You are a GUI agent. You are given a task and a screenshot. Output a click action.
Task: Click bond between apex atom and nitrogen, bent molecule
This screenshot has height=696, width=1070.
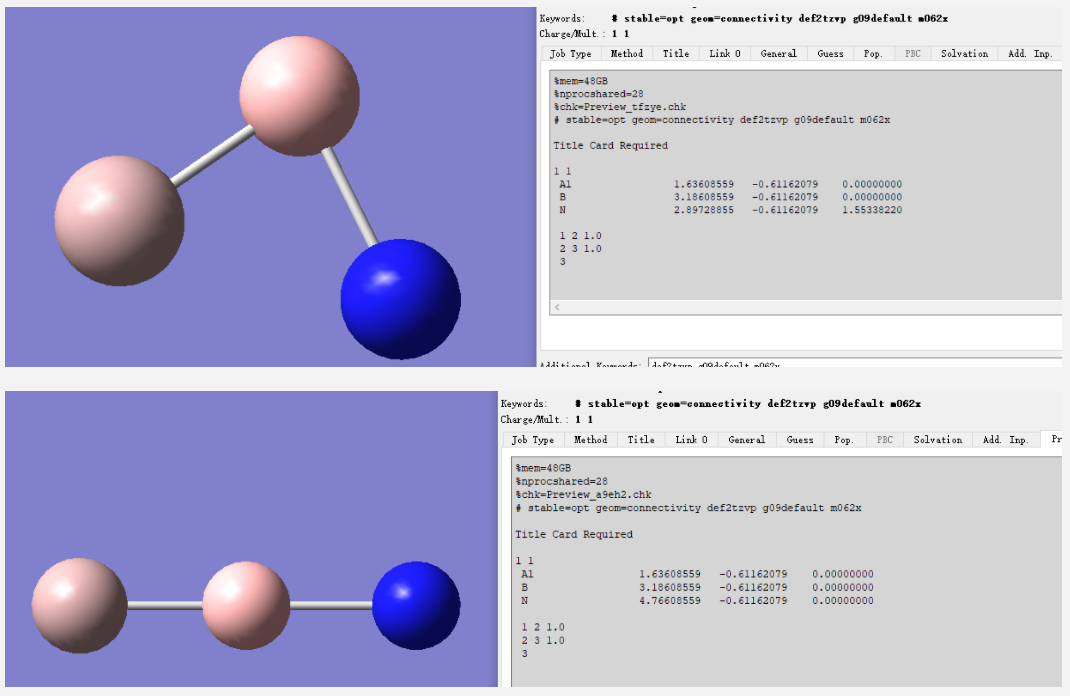tap(350, 195)
